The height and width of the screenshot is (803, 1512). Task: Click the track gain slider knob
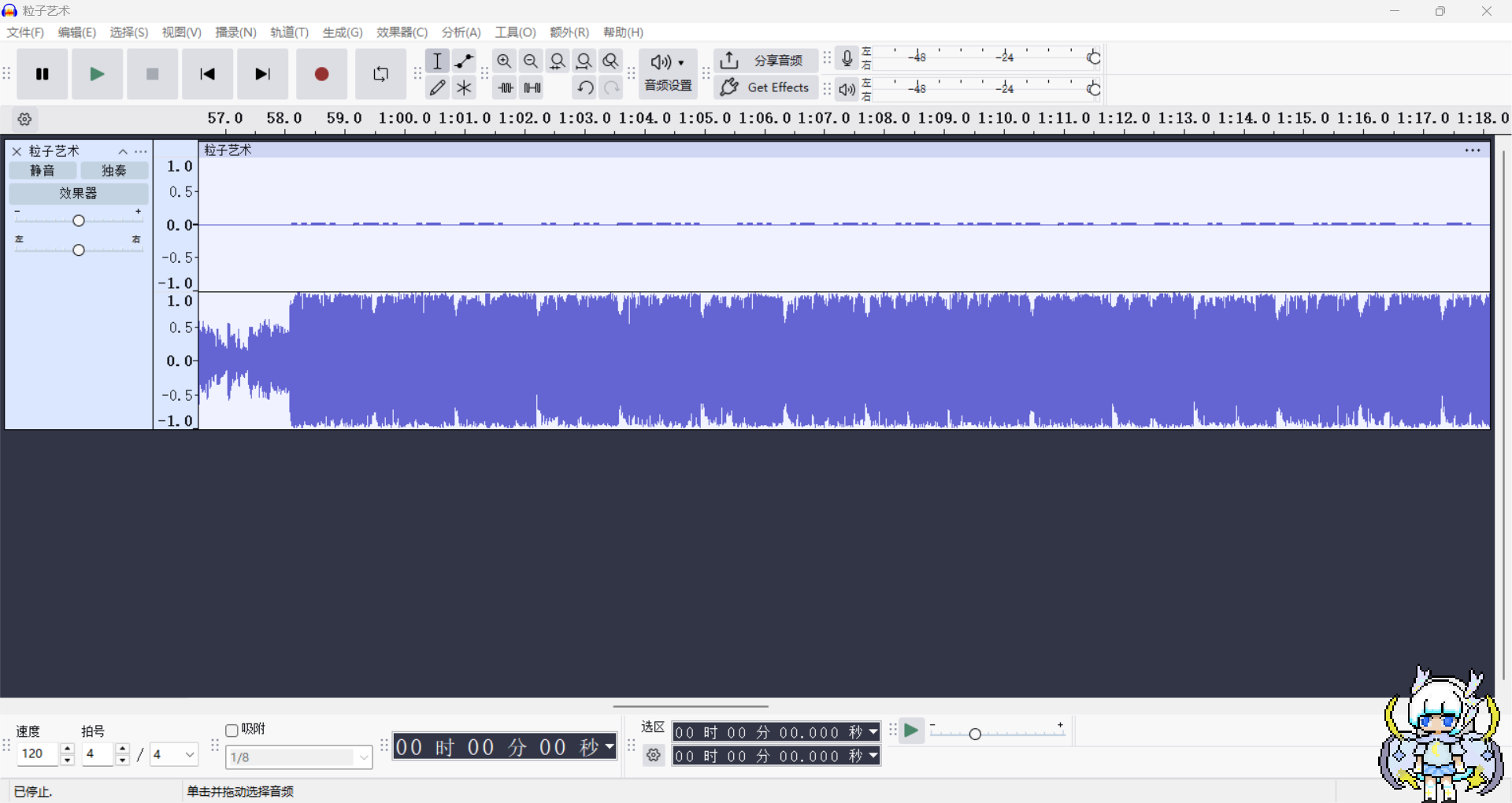point(79,220)
